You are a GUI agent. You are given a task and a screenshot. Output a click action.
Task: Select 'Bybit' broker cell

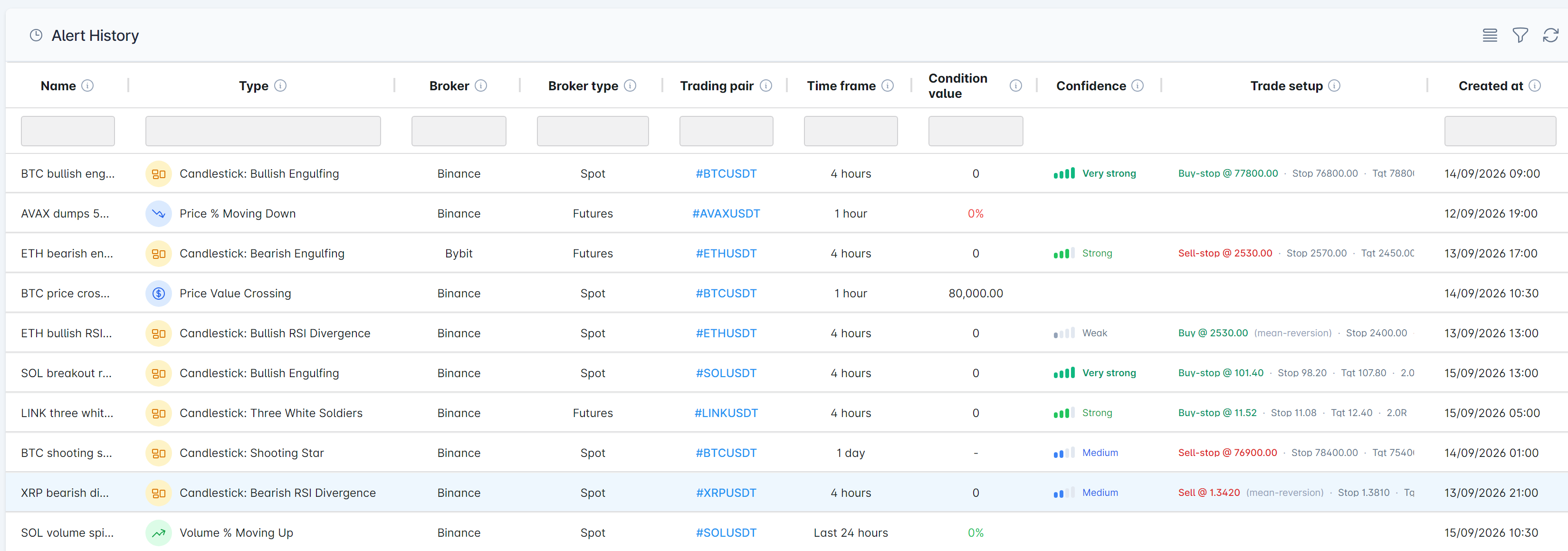[x=459, y=254]
